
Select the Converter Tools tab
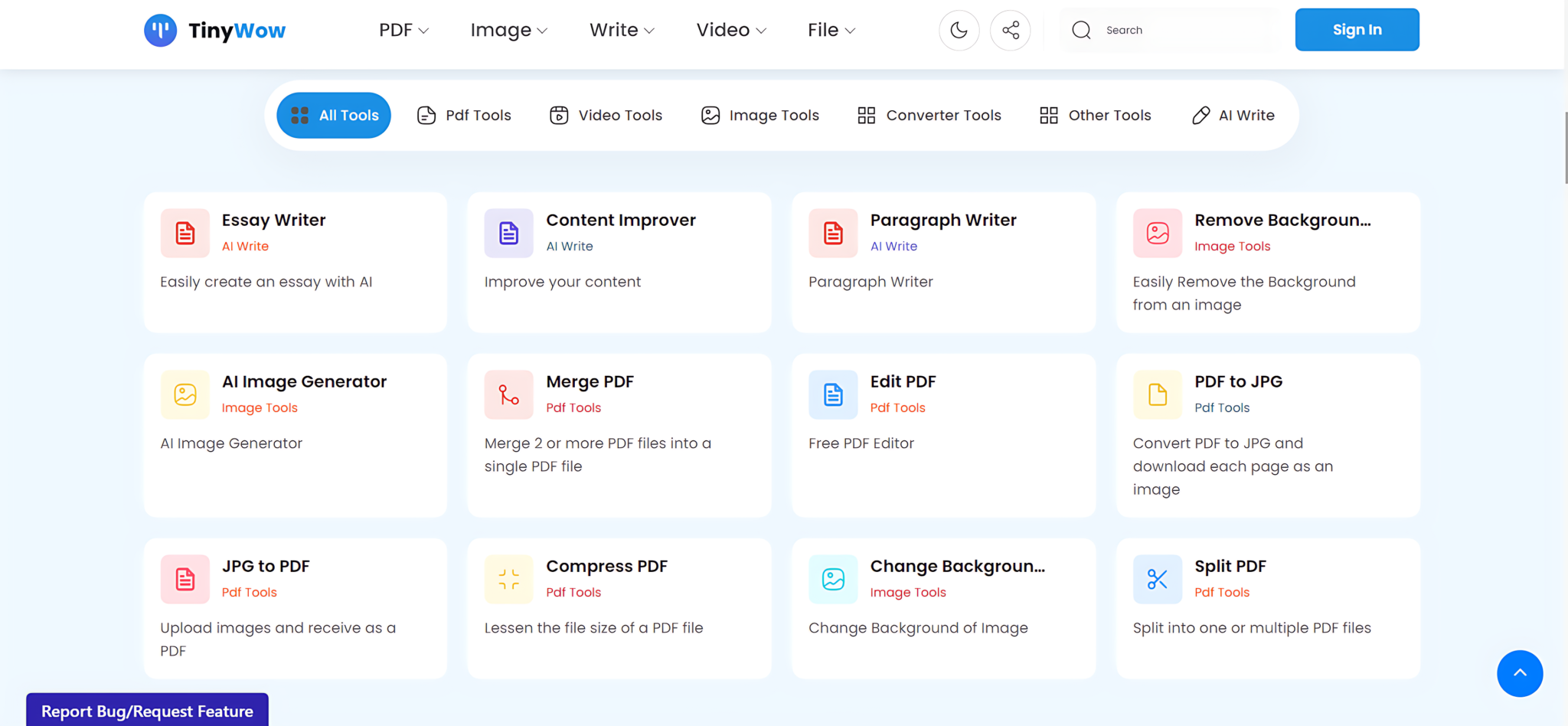929,116
